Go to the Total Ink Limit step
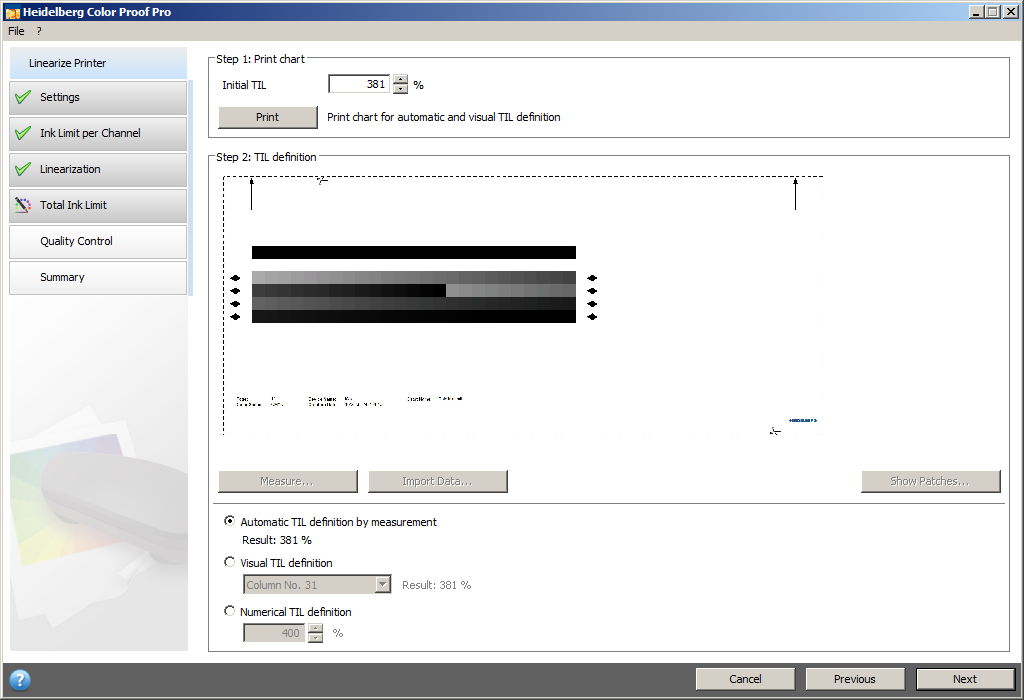This screenshot has width=1024, height=700. pos(98,205)
